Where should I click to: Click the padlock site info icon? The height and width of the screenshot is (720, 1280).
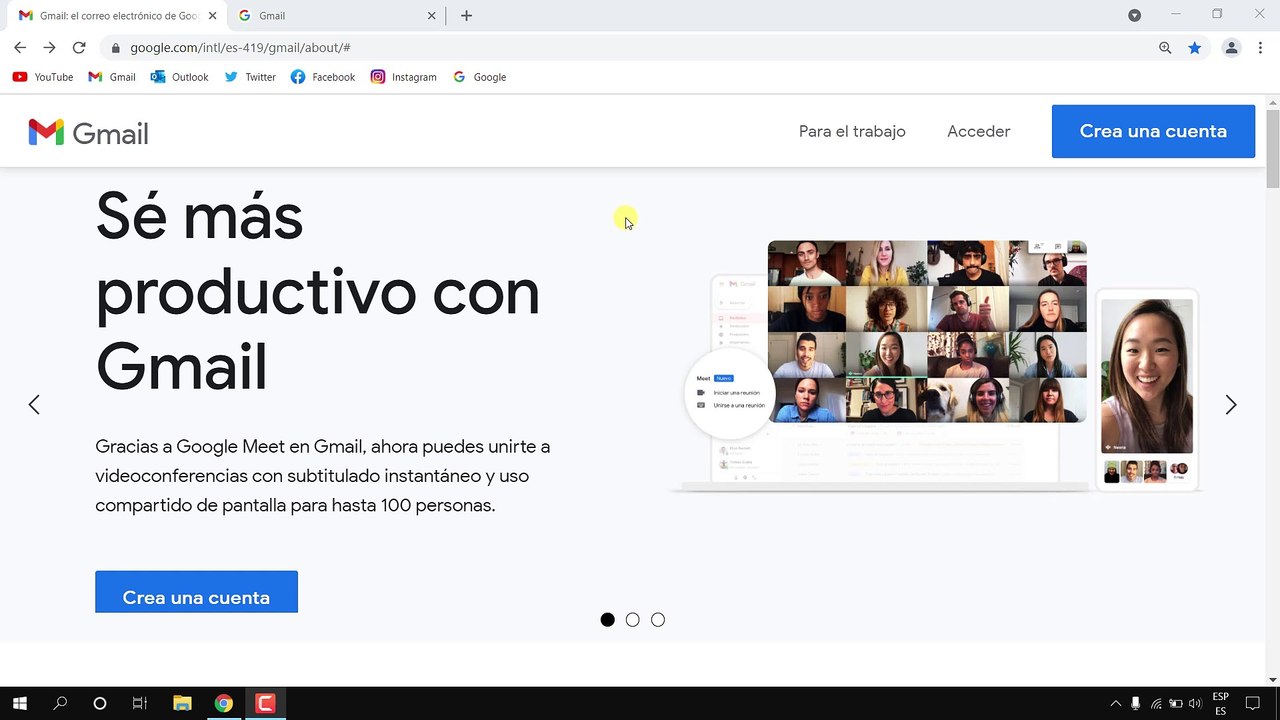(116, 48)
